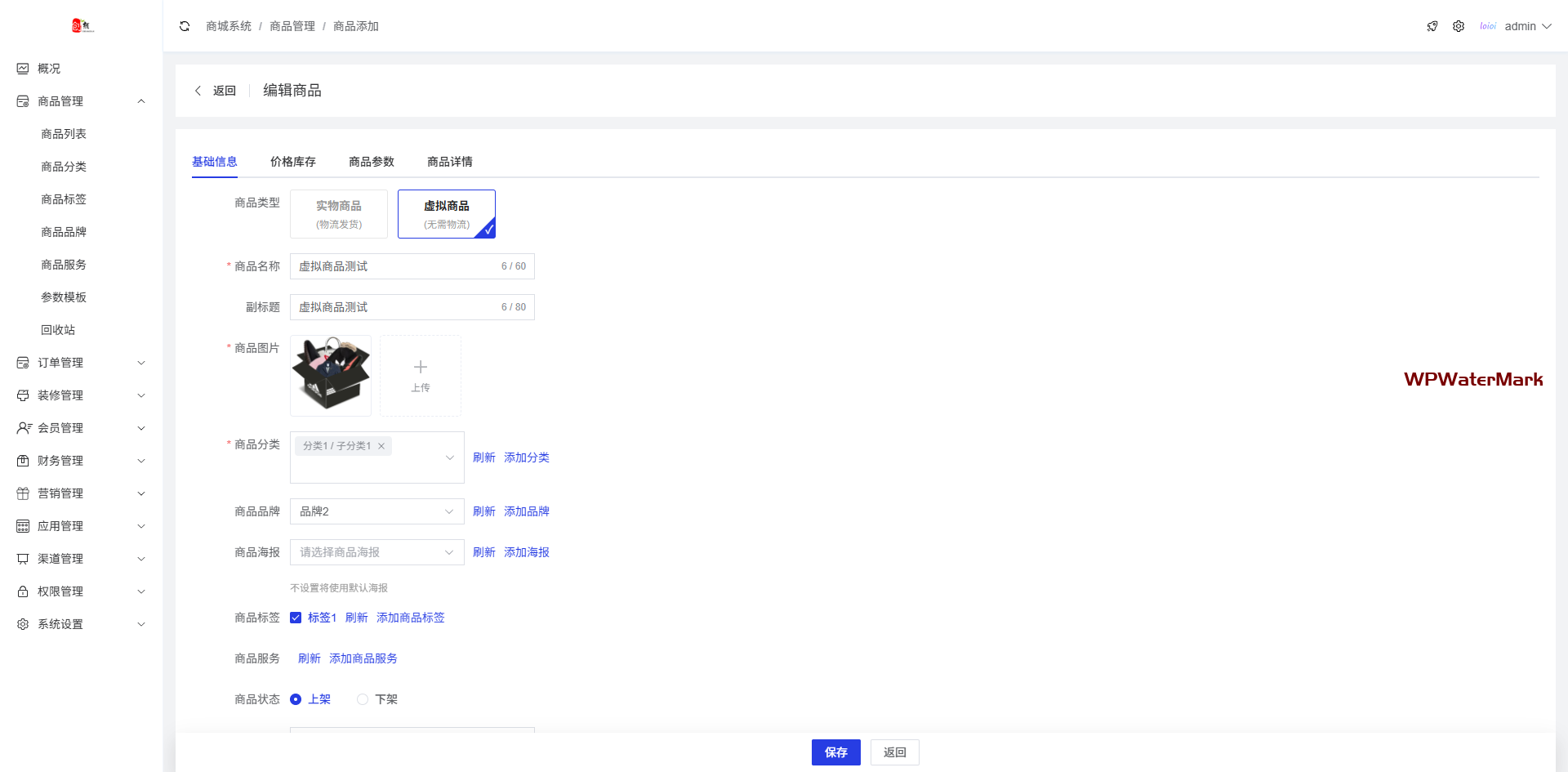The width and height of the screenshot is (1568, 772).
Task: Open settings gear icon in header
Action: [x=1459, y=26]
